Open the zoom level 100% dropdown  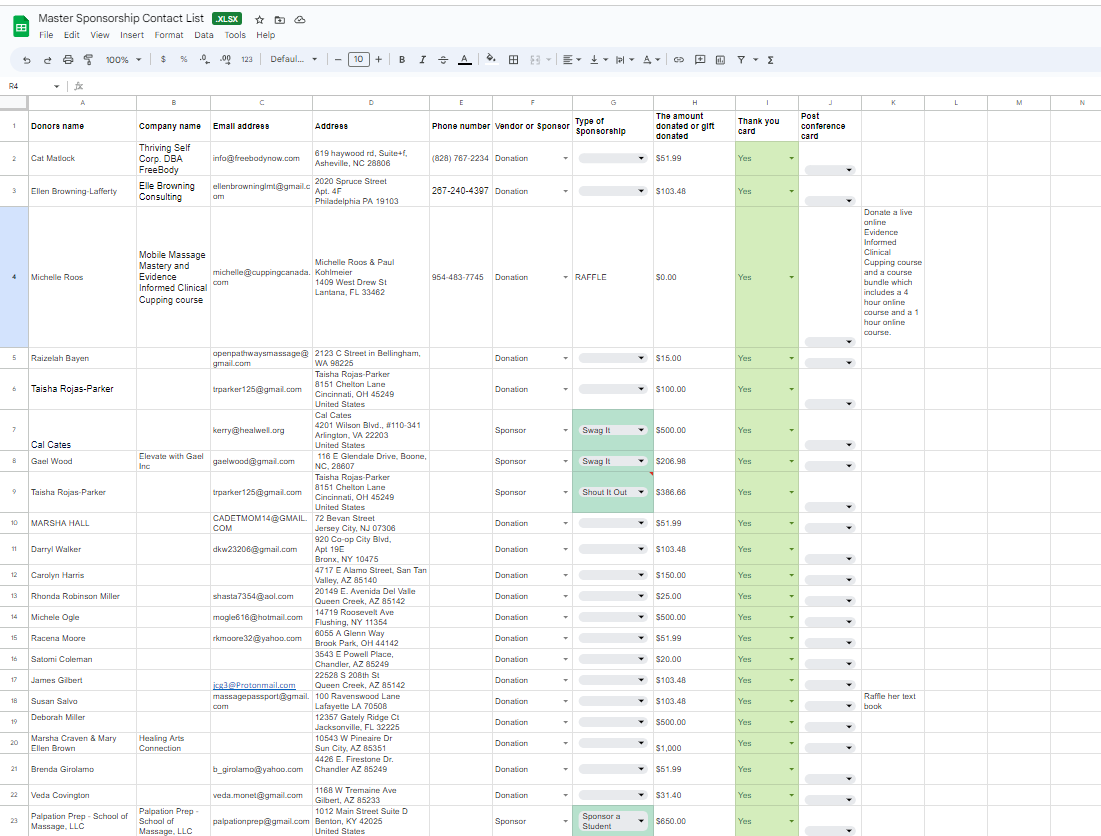(x=123, y=60)
